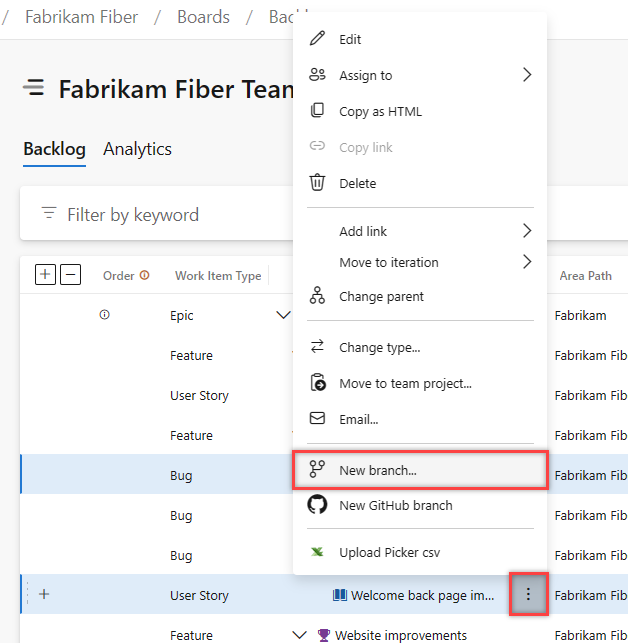Screen dimensions: 628x643
Task: Click Fabrikam Fiber Team backlog title
Action: tap(176, 89)
